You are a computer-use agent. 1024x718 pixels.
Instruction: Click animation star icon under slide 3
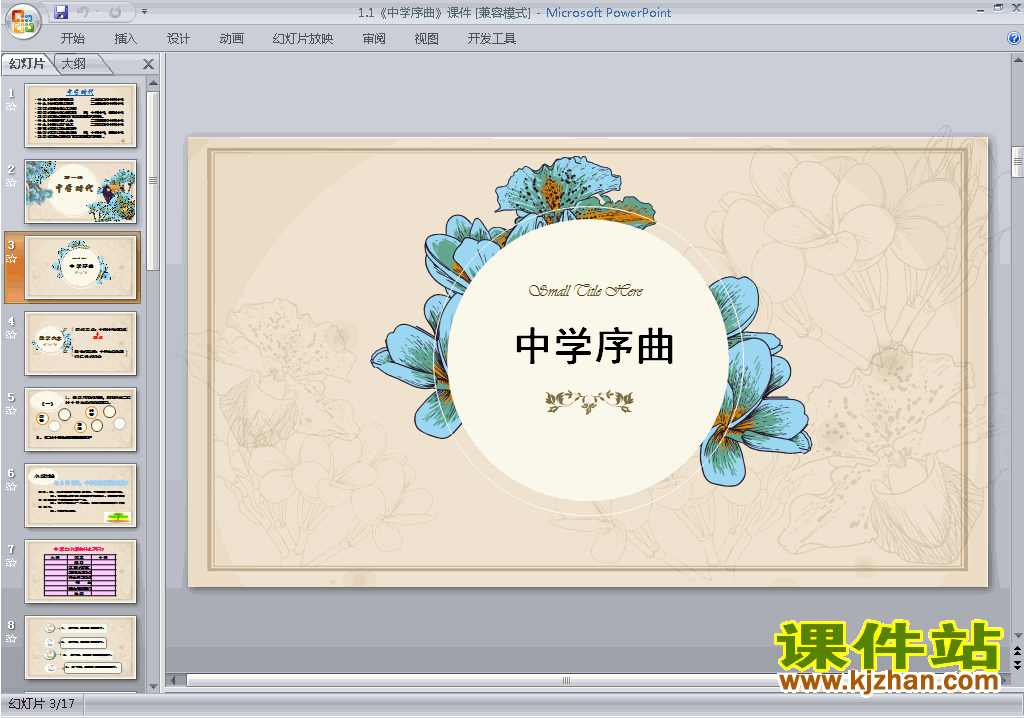[x=11, y=259]
